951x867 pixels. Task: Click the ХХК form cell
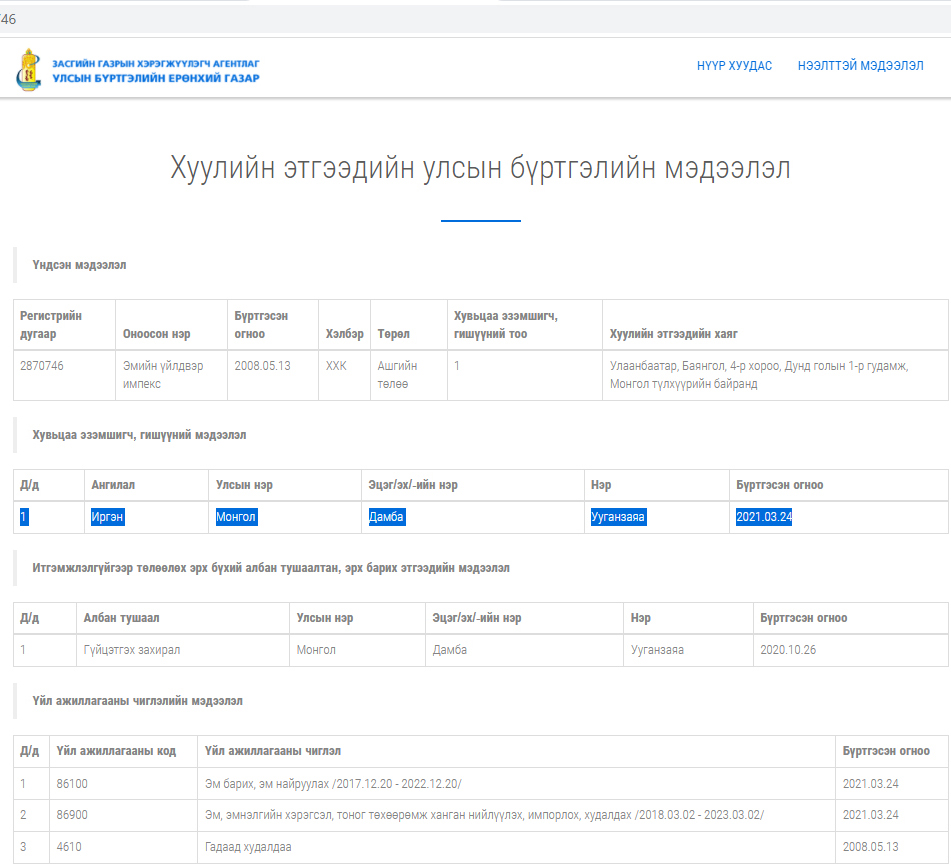[336, 366]
